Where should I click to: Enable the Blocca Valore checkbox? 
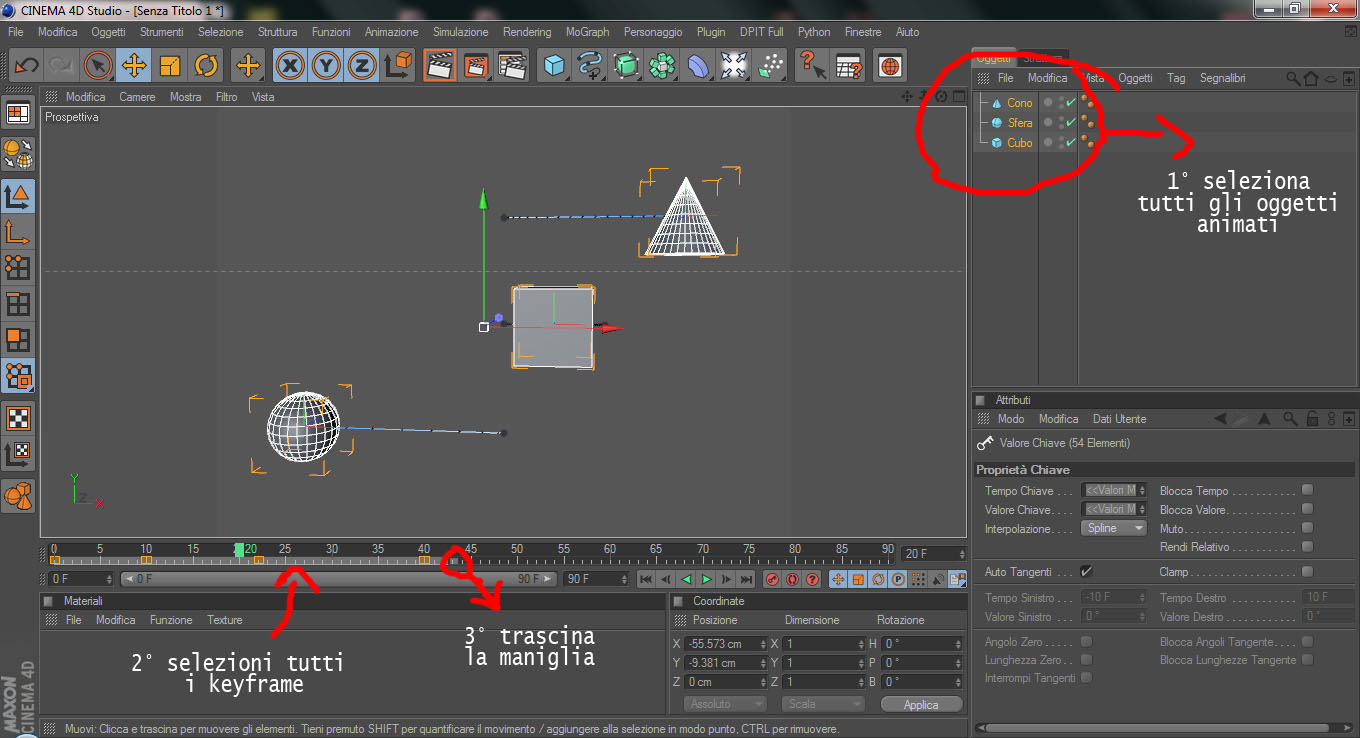[1307, 509]
